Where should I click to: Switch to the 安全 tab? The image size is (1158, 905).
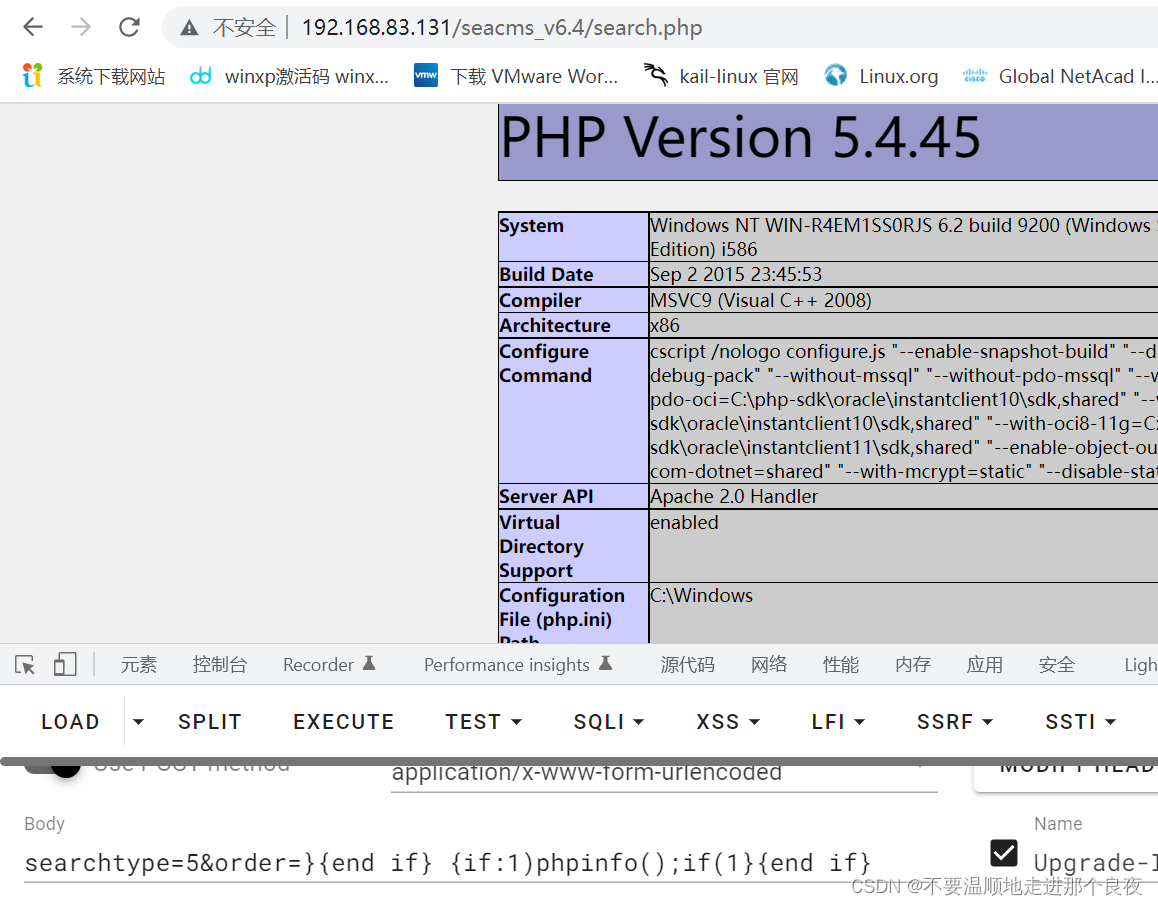click(1056, 664)
